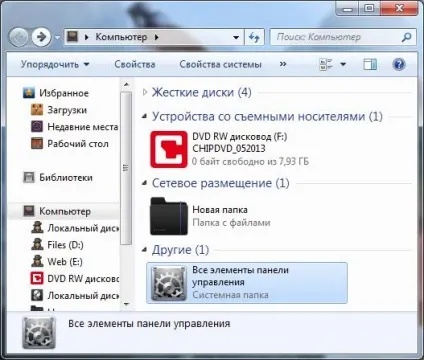424x360 pixels.
Task: Open Files (D:) in the sidebar
Action: pyautogui.click(x=65, y=245)
